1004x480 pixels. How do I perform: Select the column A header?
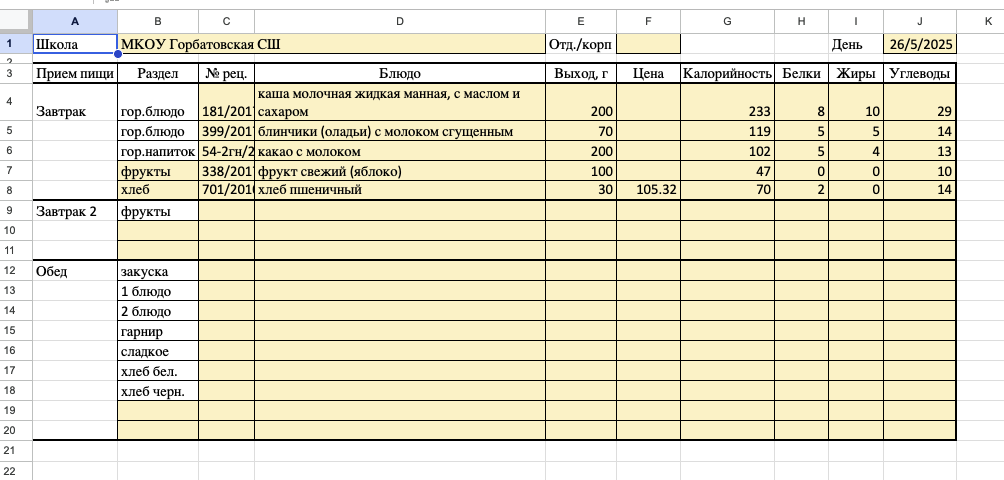(x=75, y=21)
